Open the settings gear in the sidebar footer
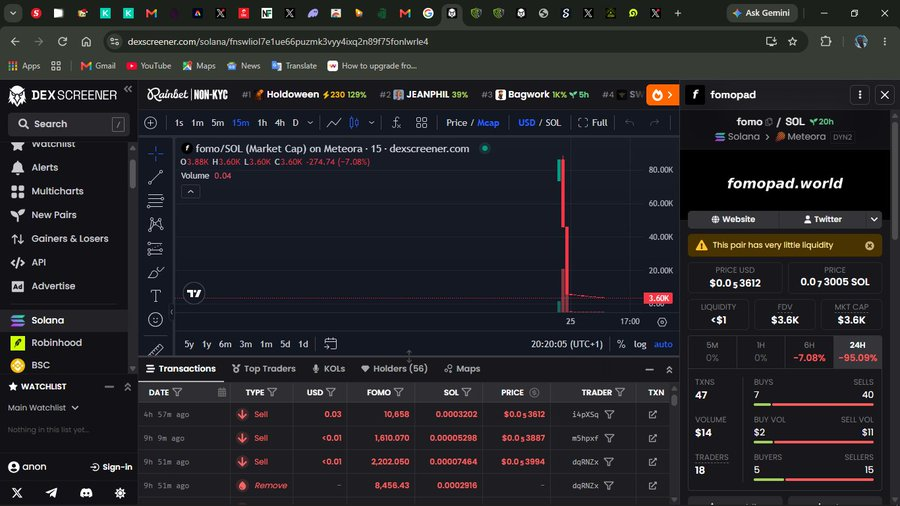The height and width of the screenshot is (506, 900). (120, 493)
